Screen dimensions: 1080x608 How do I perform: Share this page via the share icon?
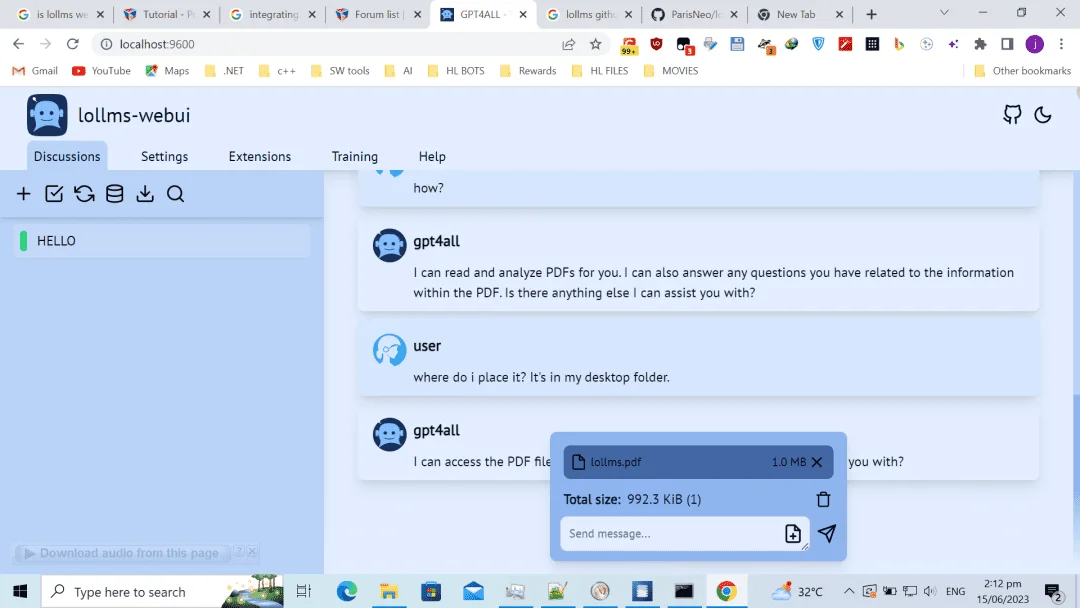(x=568, y=44)
